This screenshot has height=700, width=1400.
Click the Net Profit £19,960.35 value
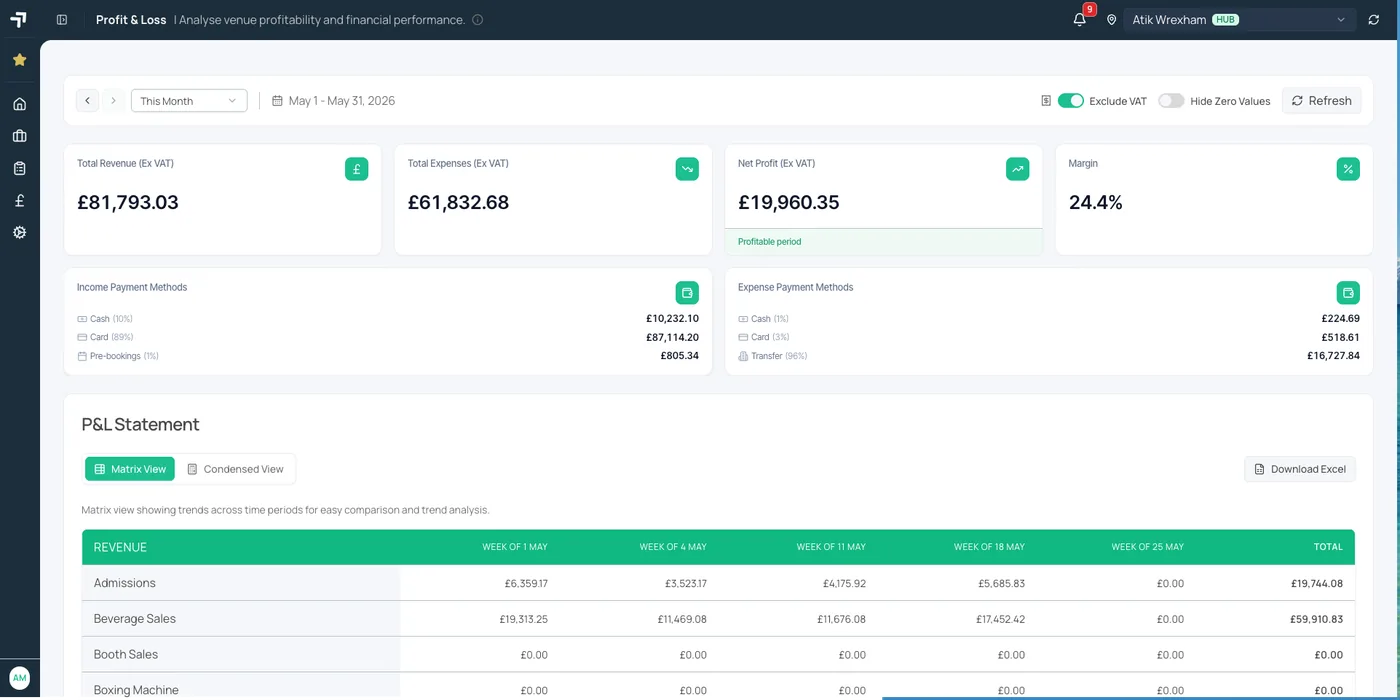pyautogui.click(x=789, y=202)
